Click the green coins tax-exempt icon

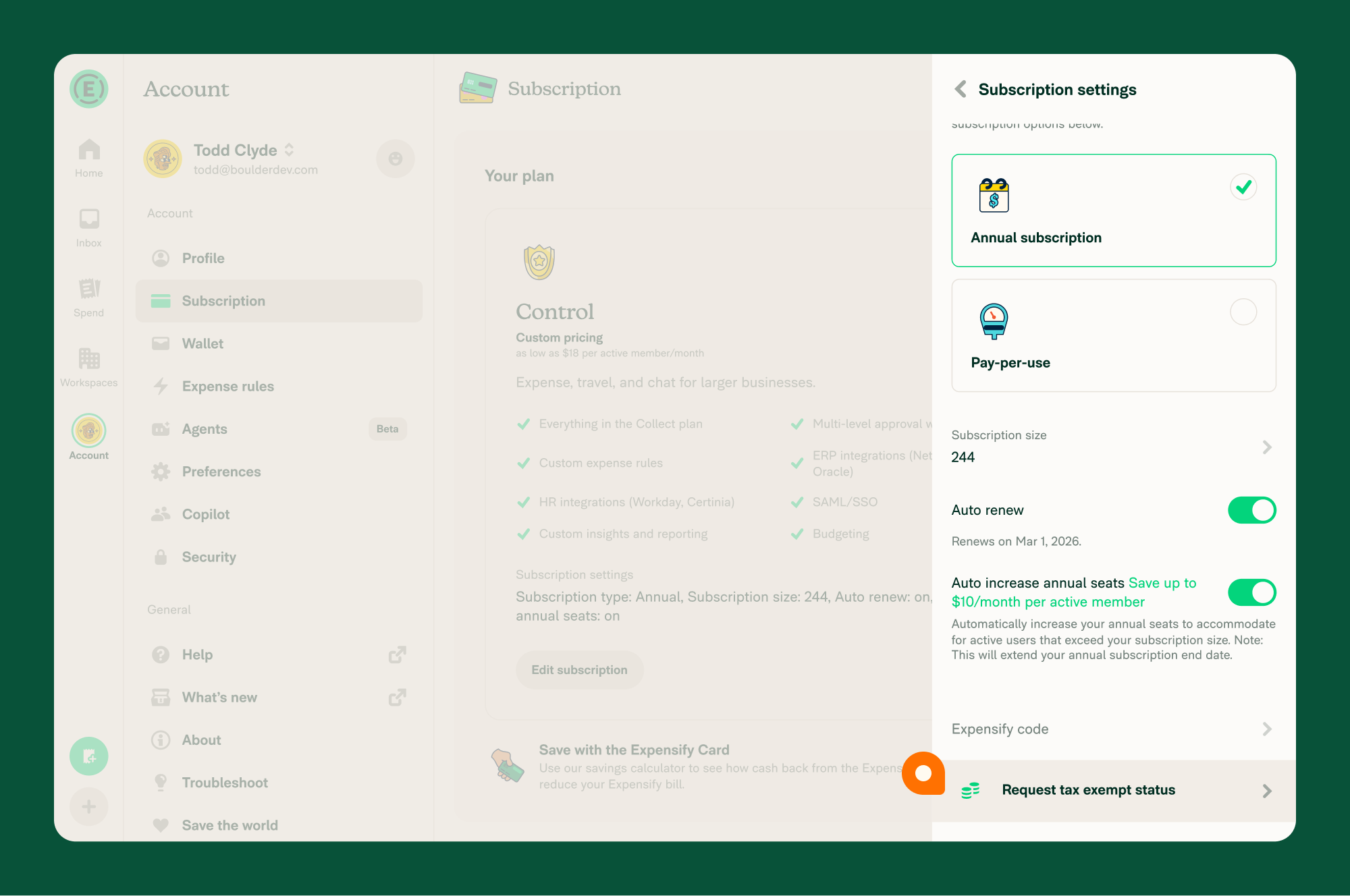point(971,790)
